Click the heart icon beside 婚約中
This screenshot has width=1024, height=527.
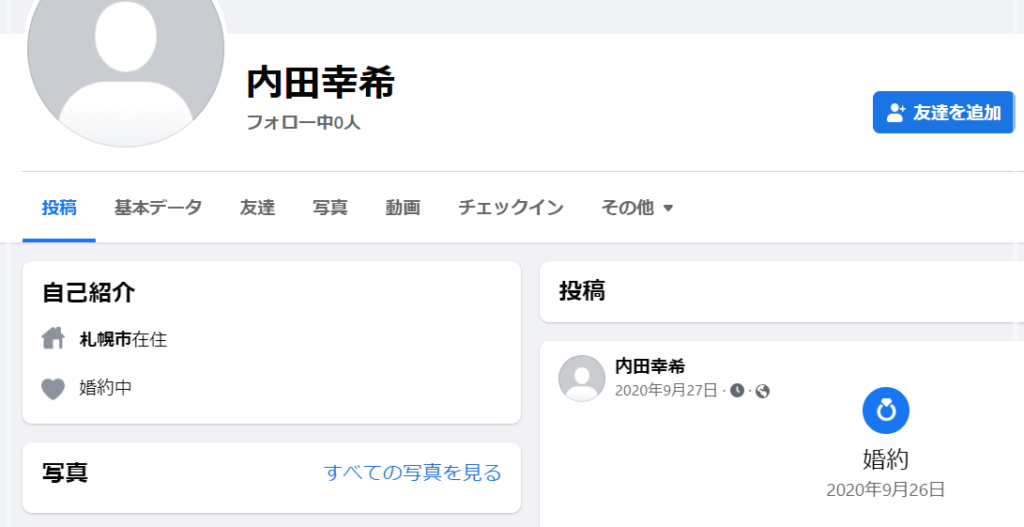53,389
